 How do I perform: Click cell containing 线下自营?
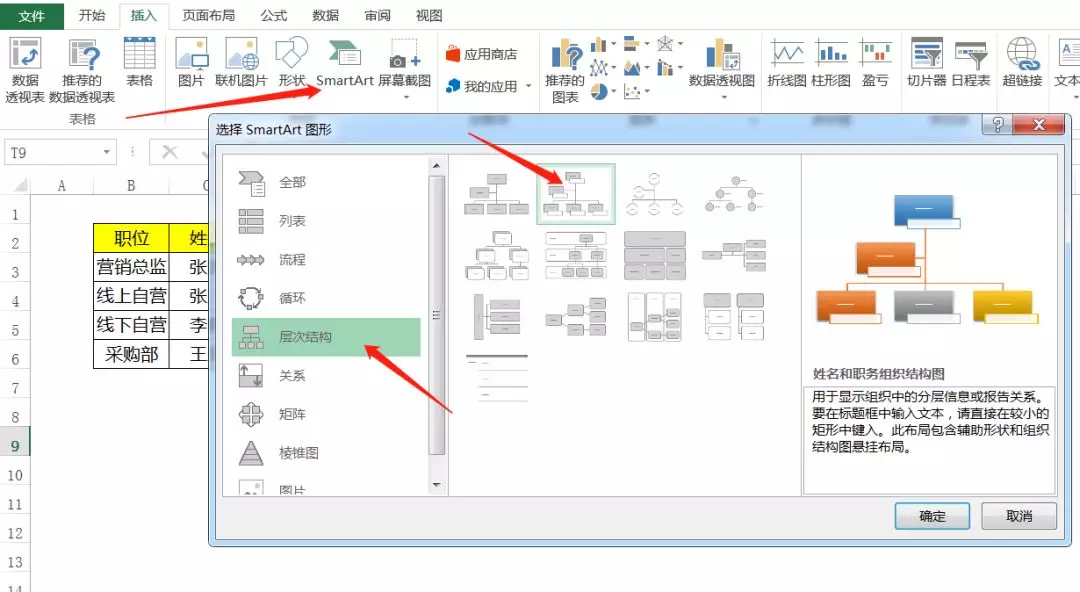131,325
